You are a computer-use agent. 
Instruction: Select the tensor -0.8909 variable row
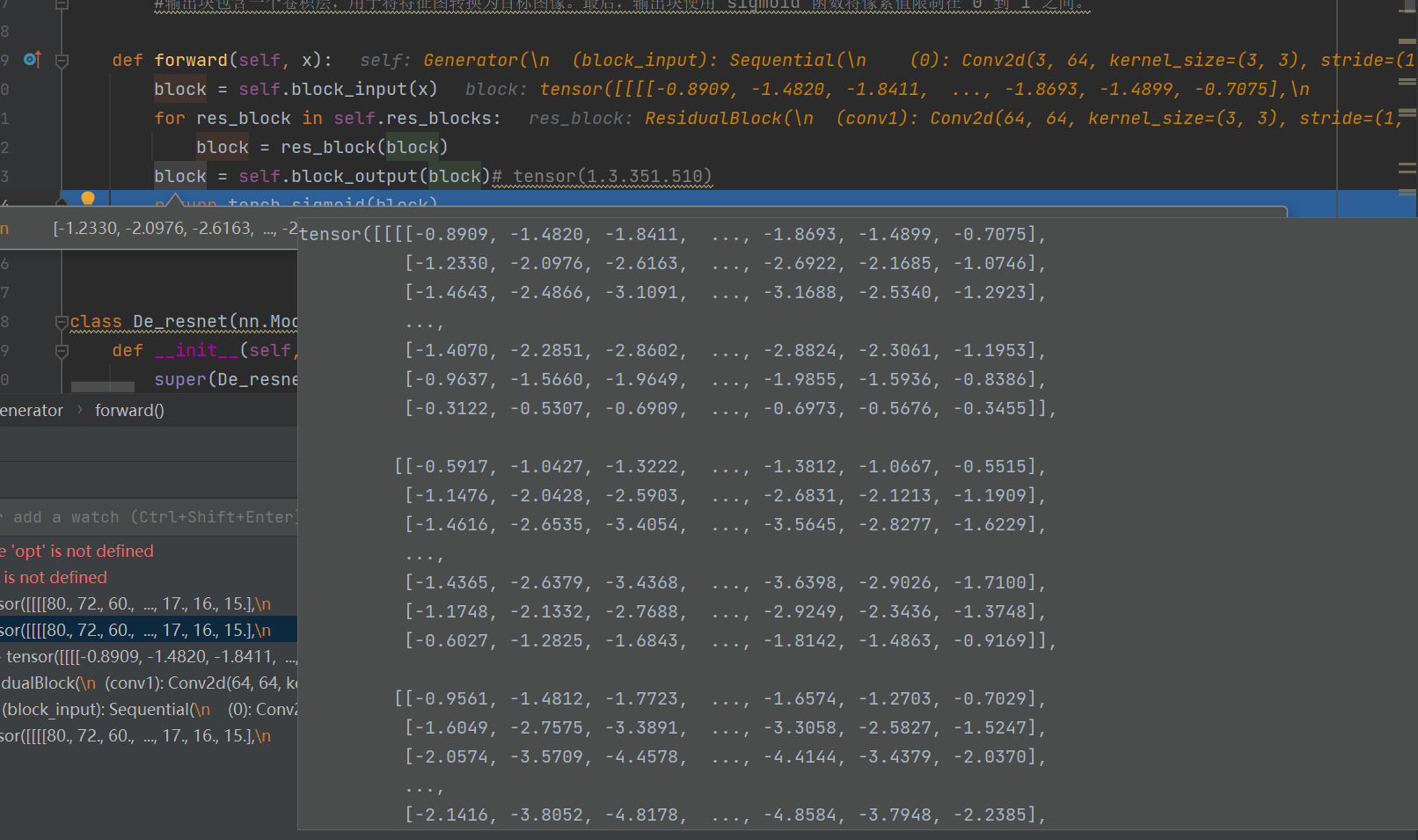coord(150,657)
